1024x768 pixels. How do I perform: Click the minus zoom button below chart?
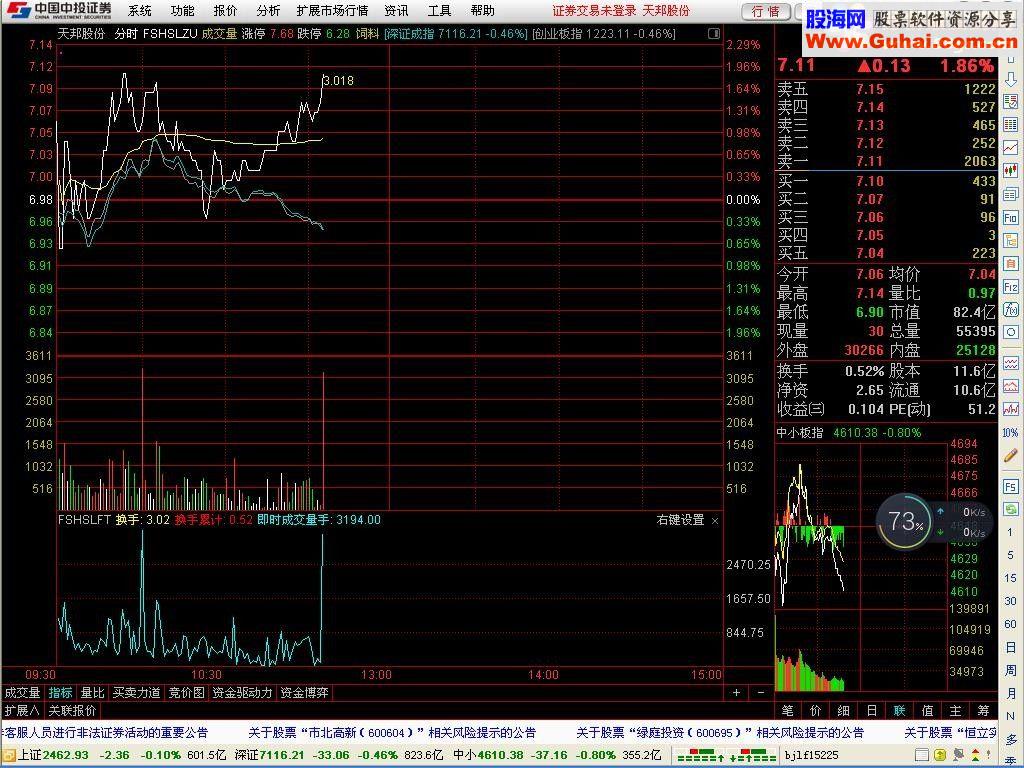[761, 692]
